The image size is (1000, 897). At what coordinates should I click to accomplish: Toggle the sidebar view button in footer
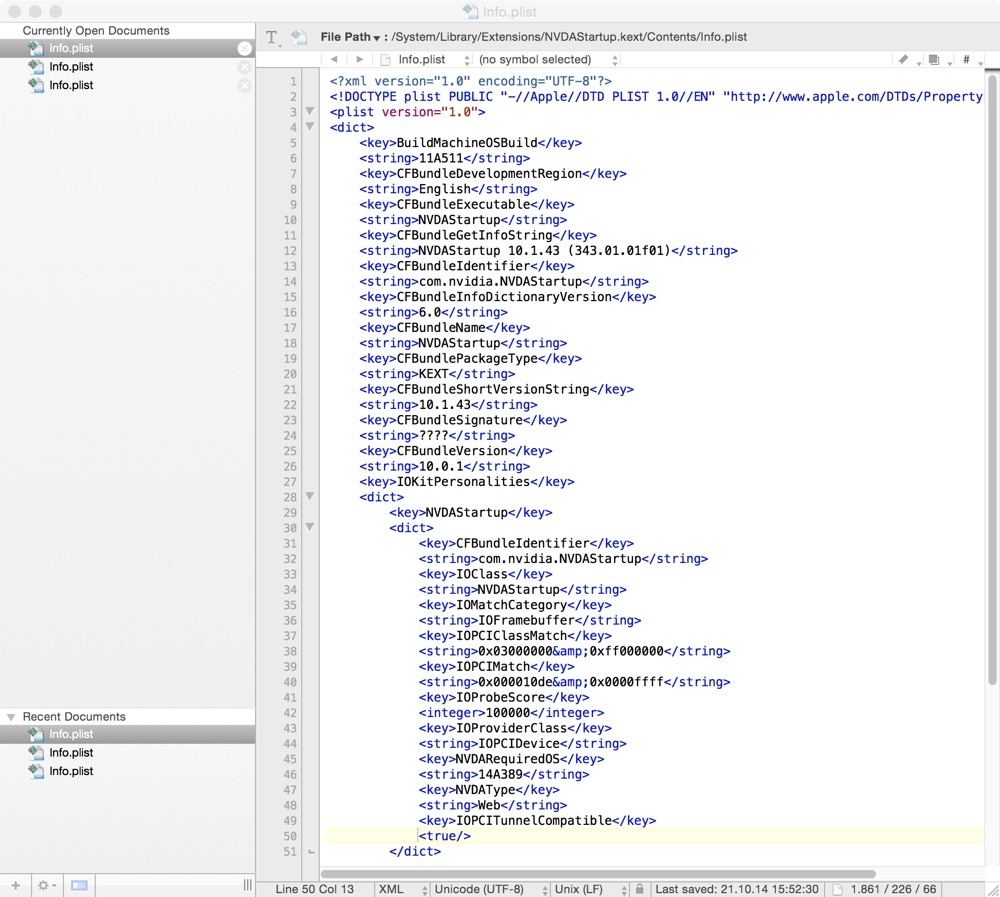point(79,886)
